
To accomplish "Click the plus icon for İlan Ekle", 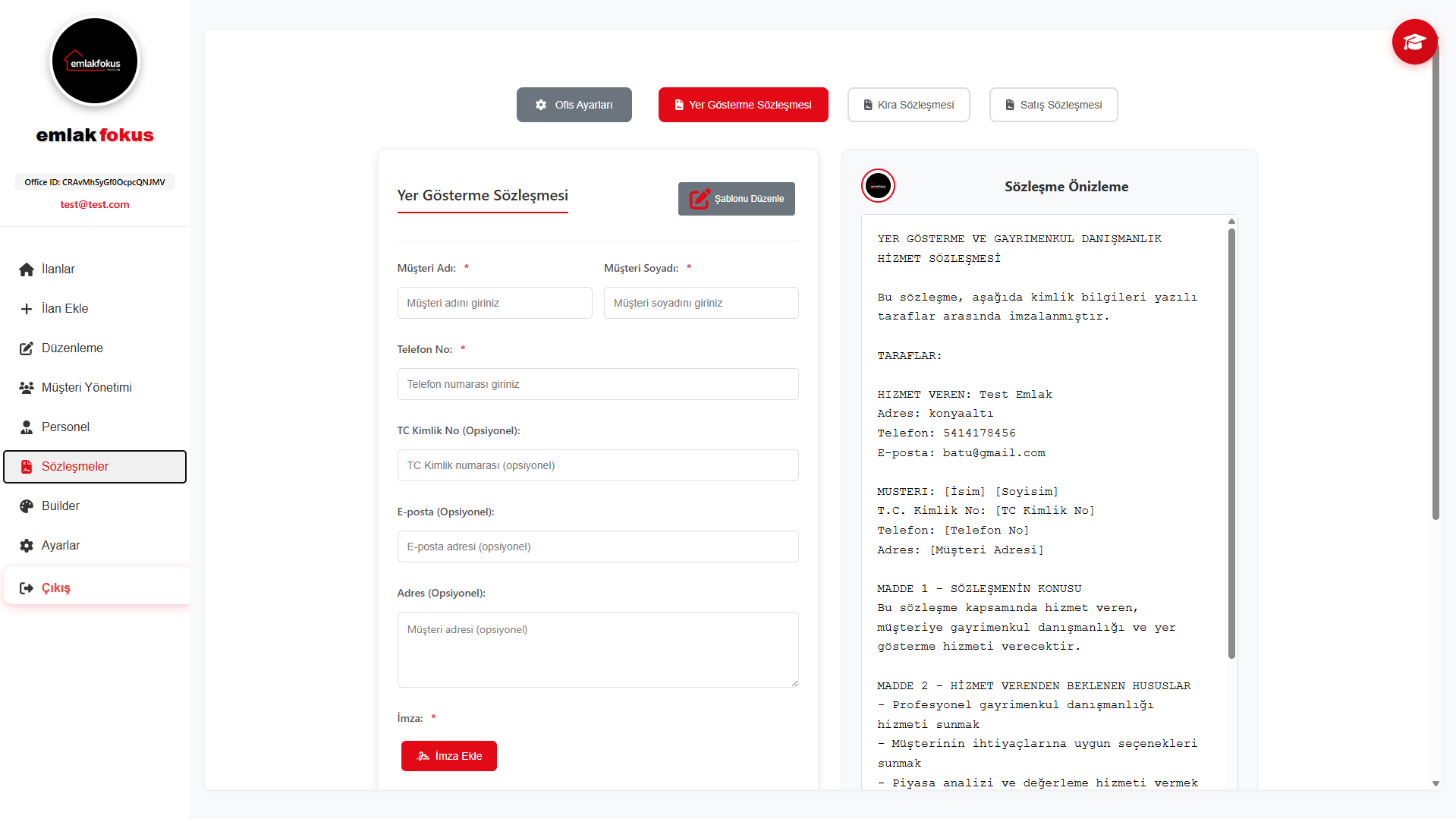I will pos(25,308).
